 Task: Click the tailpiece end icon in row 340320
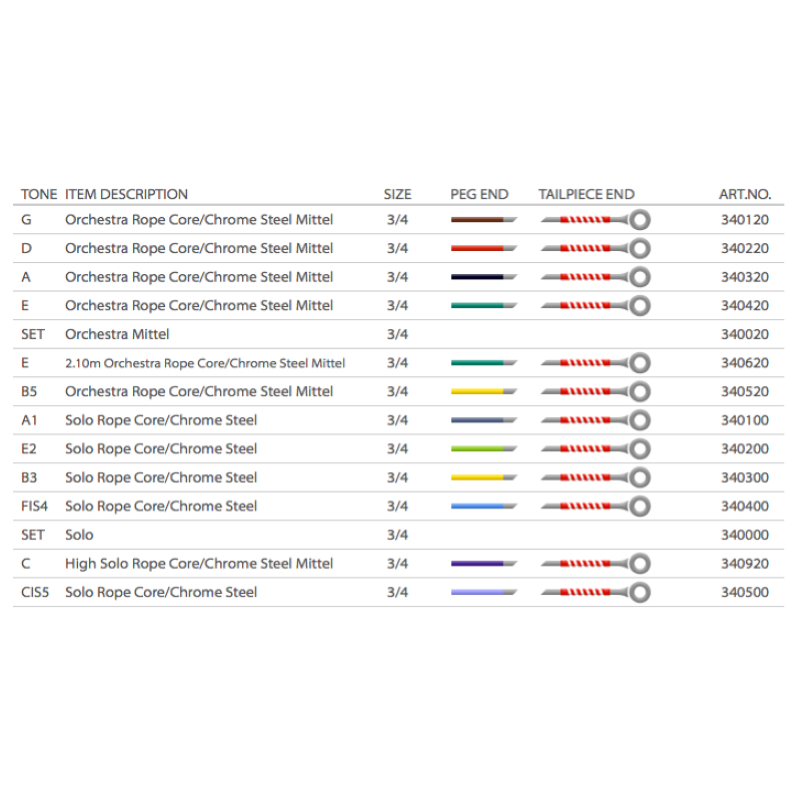point(595,277)
